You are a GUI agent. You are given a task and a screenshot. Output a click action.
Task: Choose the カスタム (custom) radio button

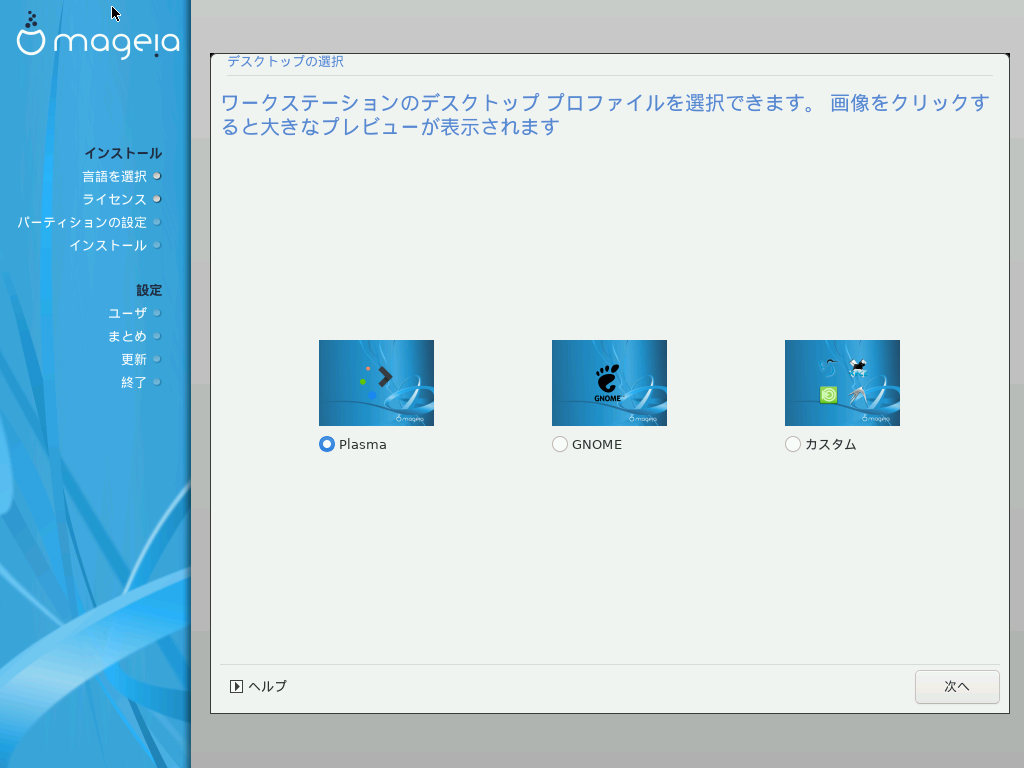[793, 444]
